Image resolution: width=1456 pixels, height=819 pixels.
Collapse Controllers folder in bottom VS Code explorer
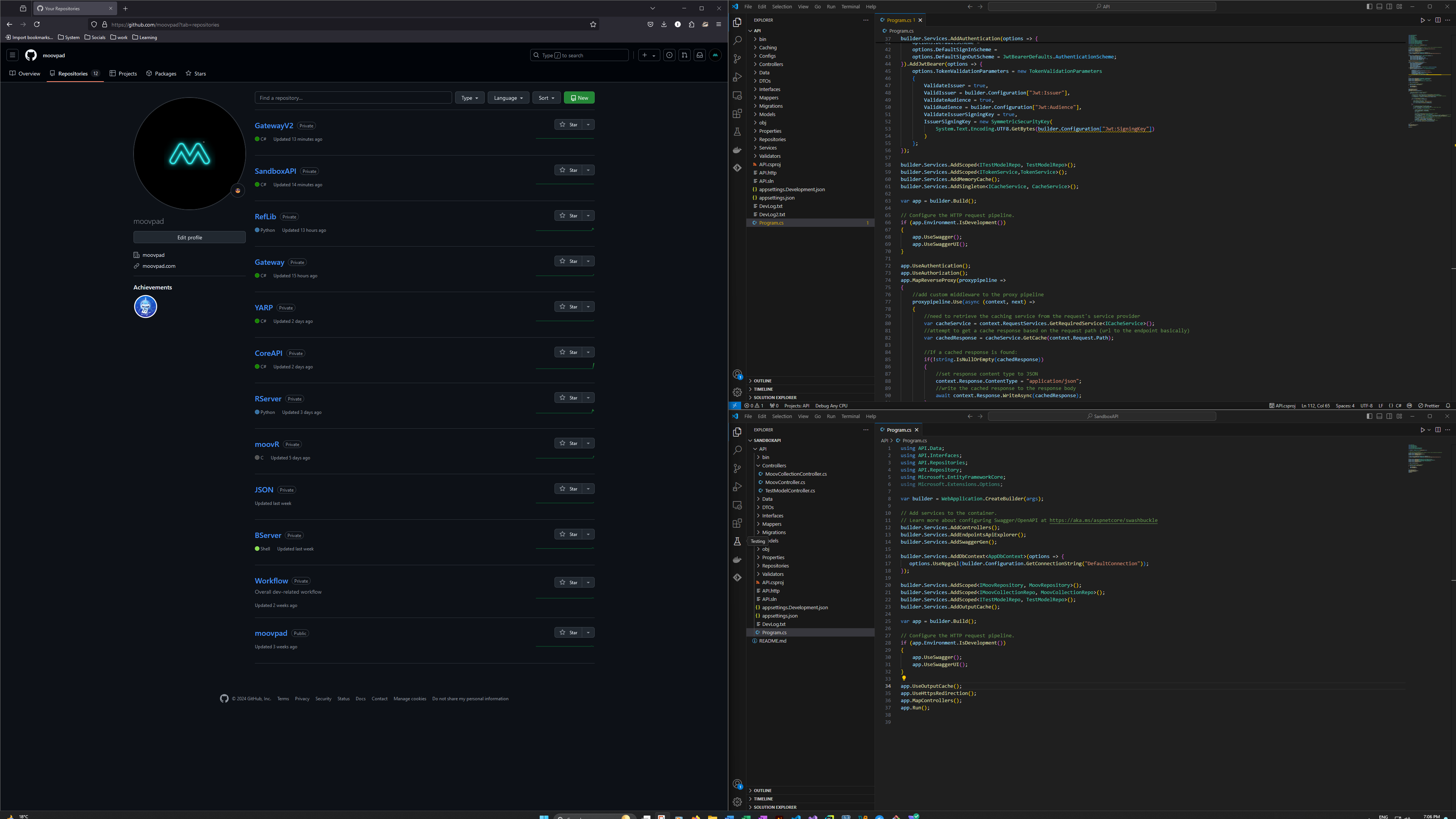coord(774,466)
